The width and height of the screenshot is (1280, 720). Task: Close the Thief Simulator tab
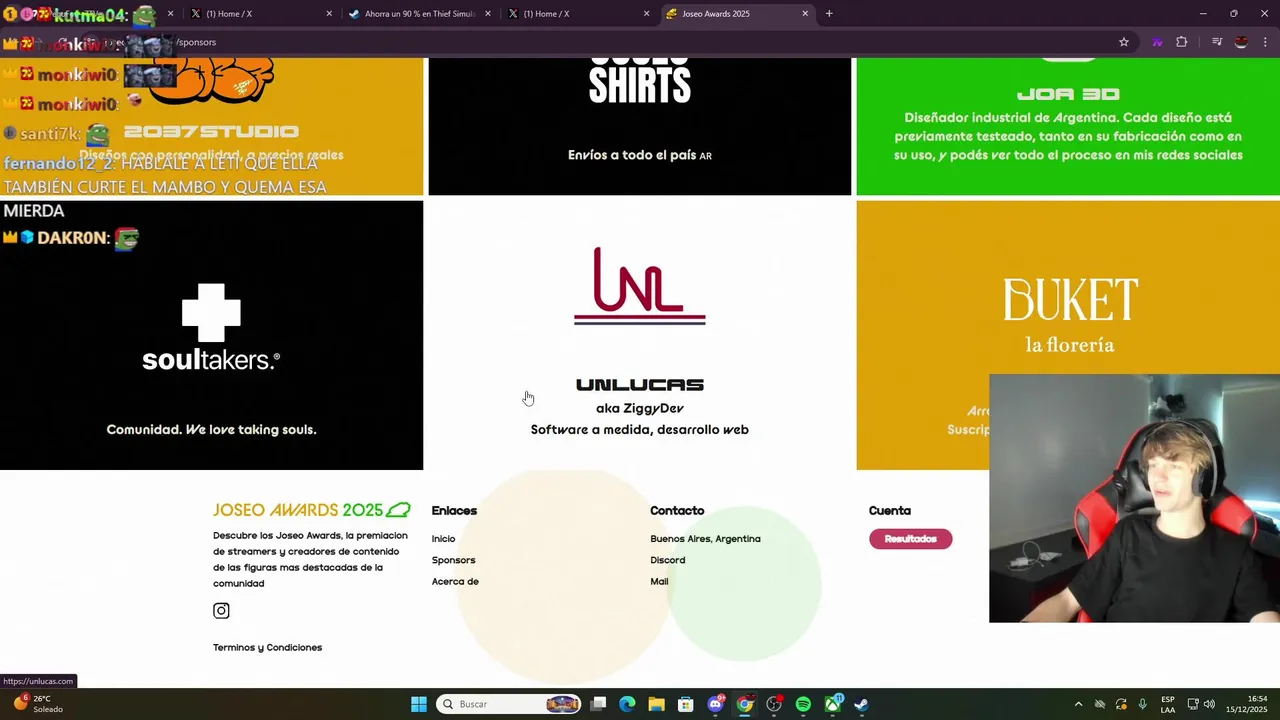point(487,14)
